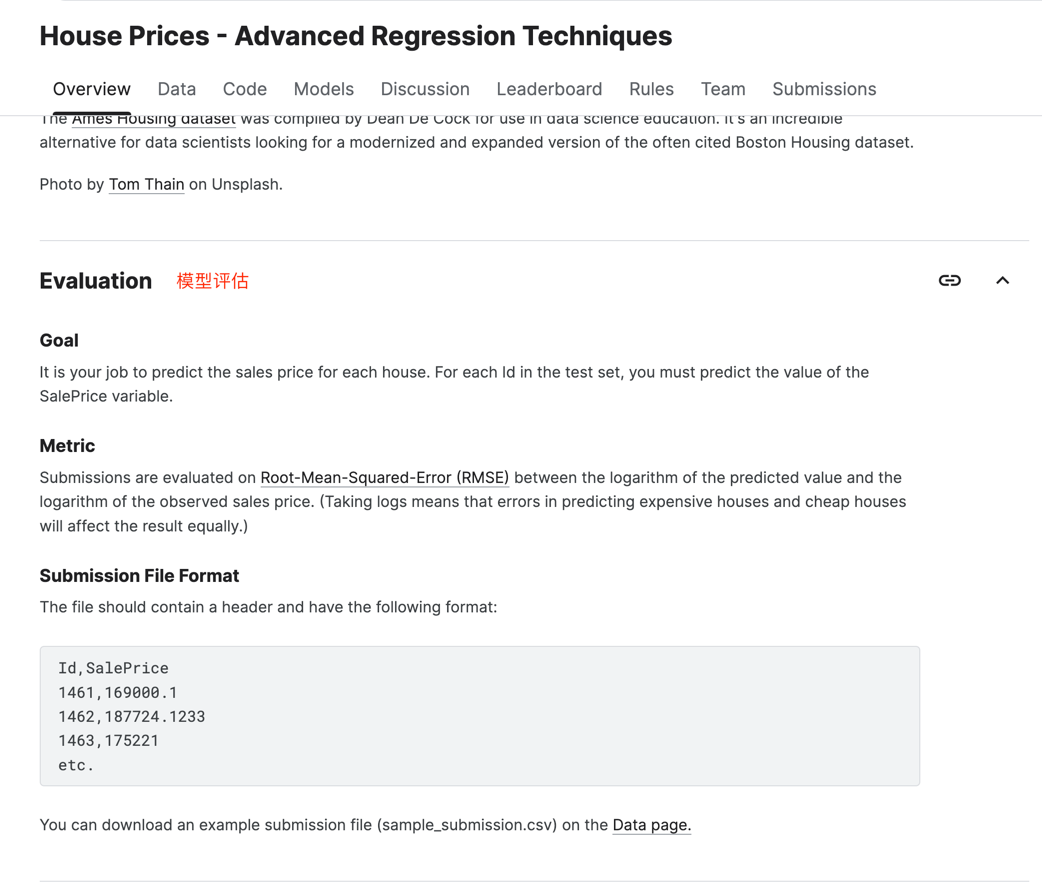Switch to the Data tab
This screenshot has height=883, width=1042.
click(177, 89)
